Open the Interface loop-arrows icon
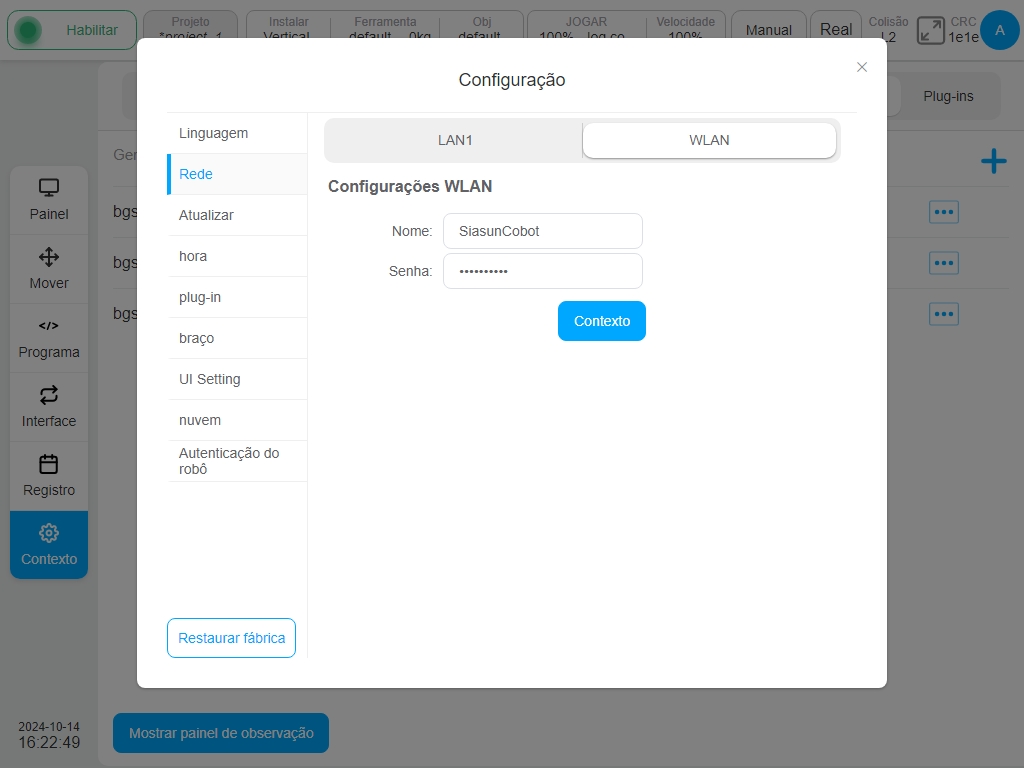The height and width of the screenshot is (768, 1024). tap(49, 394)
